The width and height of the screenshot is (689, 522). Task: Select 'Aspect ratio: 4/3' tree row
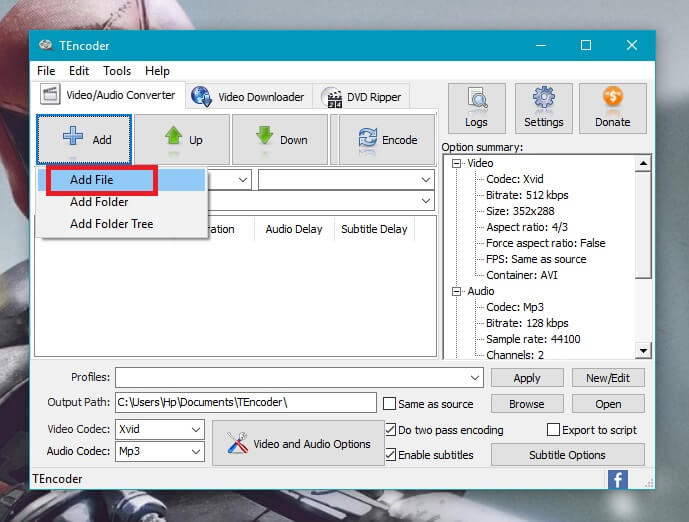tap(527, 227)
